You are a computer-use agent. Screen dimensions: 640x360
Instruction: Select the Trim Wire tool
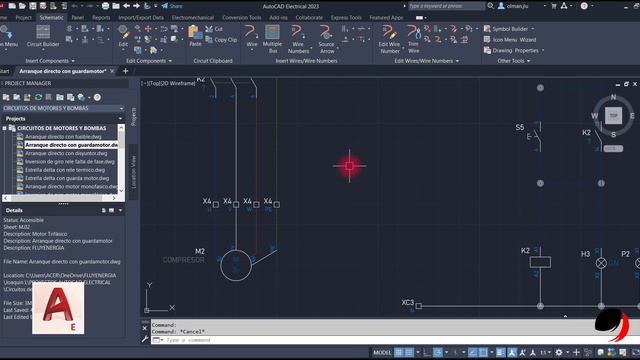(x=413, y=39)
